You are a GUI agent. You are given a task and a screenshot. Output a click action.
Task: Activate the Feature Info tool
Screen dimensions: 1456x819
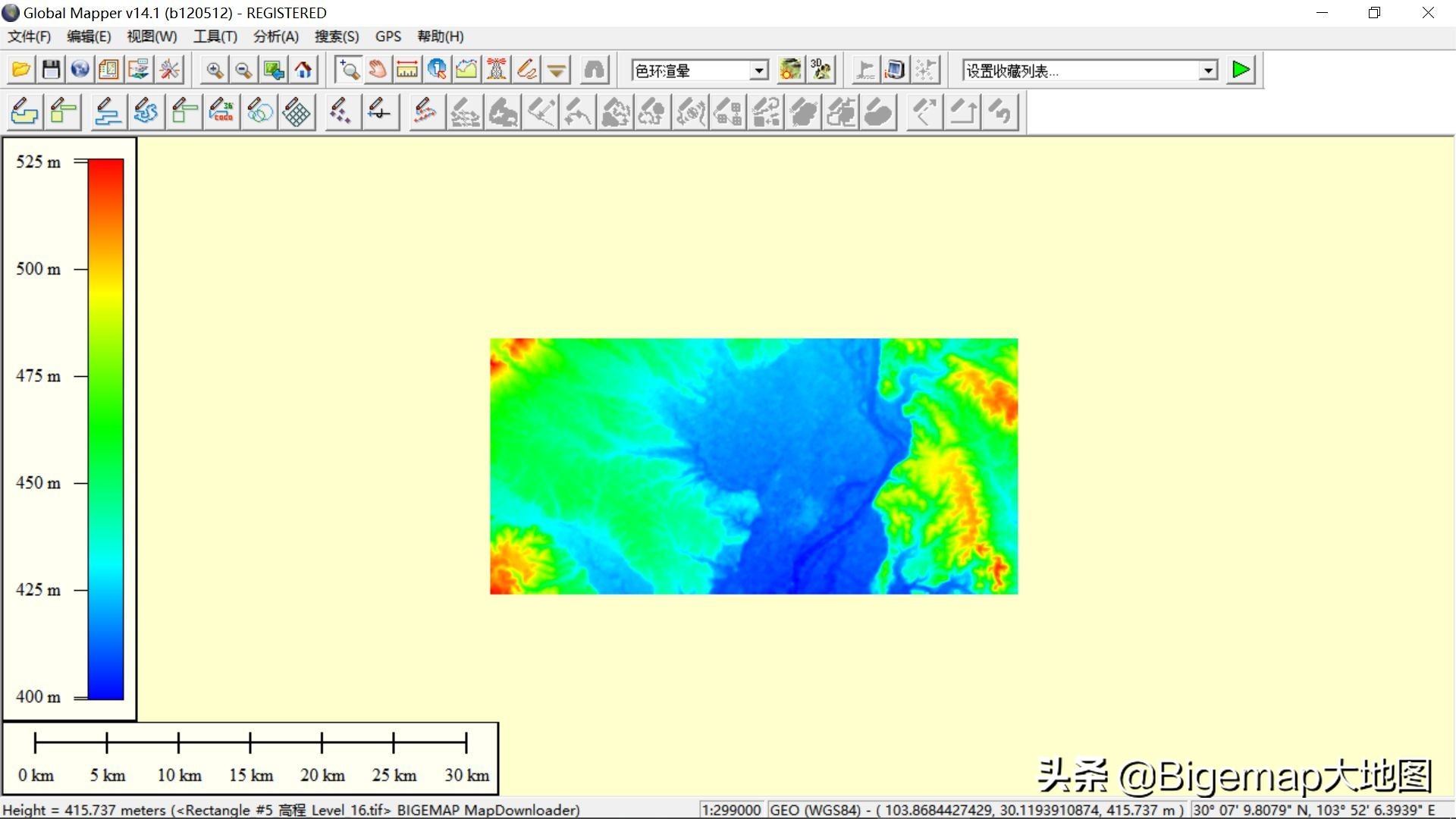[x=437, y=71]
